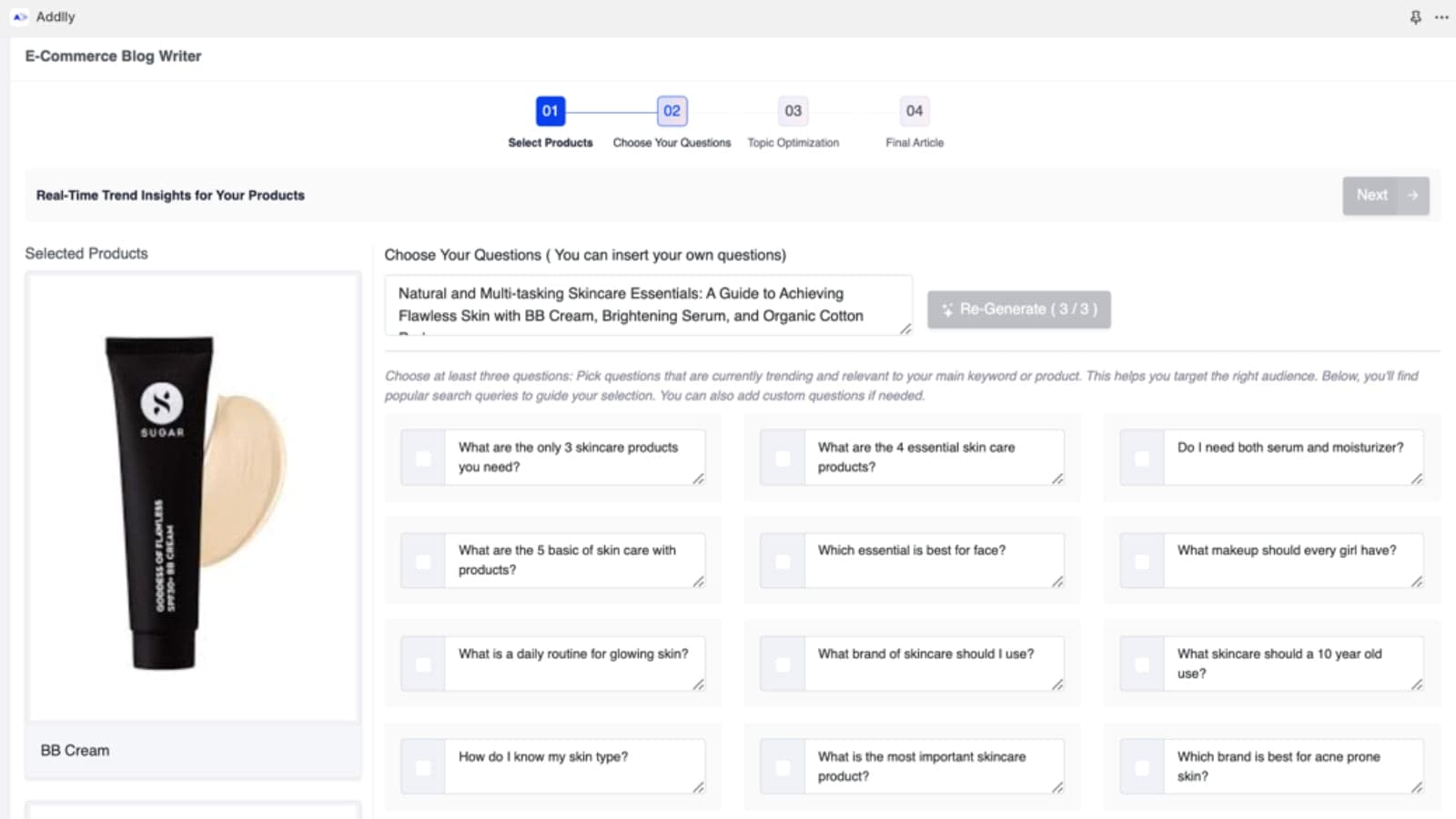The image size is (1456, 819).
Task: Enable 'What makeup should every girl have?' checkbox
Action: (1142, 561)
